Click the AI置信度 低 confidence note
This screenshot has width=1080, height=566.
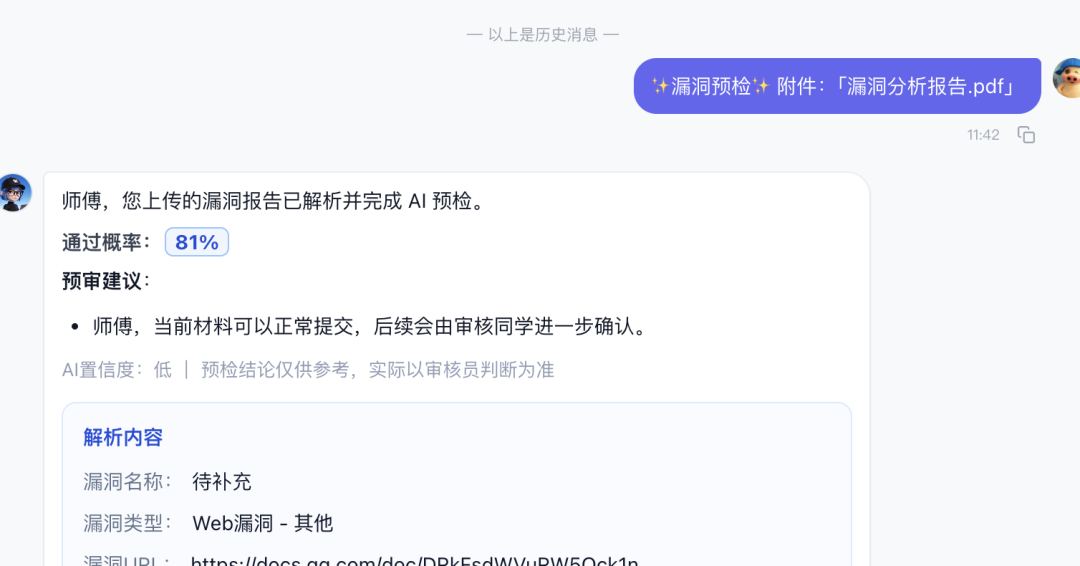click(x=117, y=370)
